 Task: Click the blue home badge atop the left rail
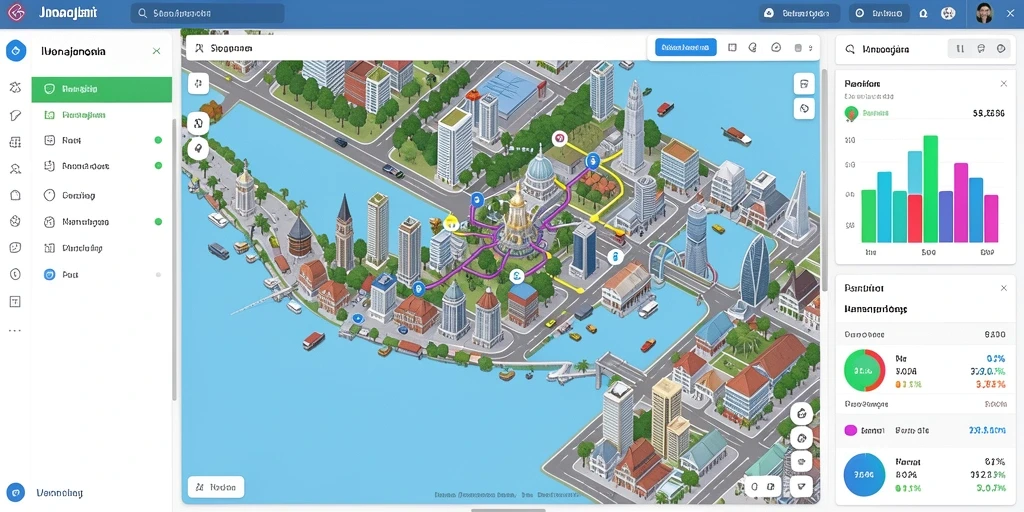(16, 50)
